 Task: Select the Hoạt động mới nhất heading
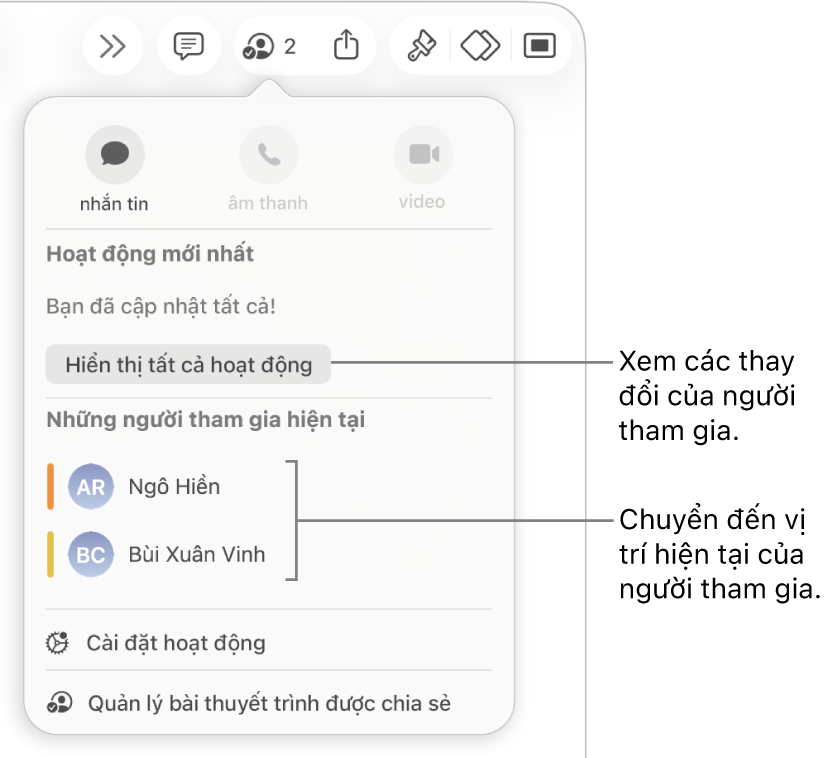tap(150, 254)
